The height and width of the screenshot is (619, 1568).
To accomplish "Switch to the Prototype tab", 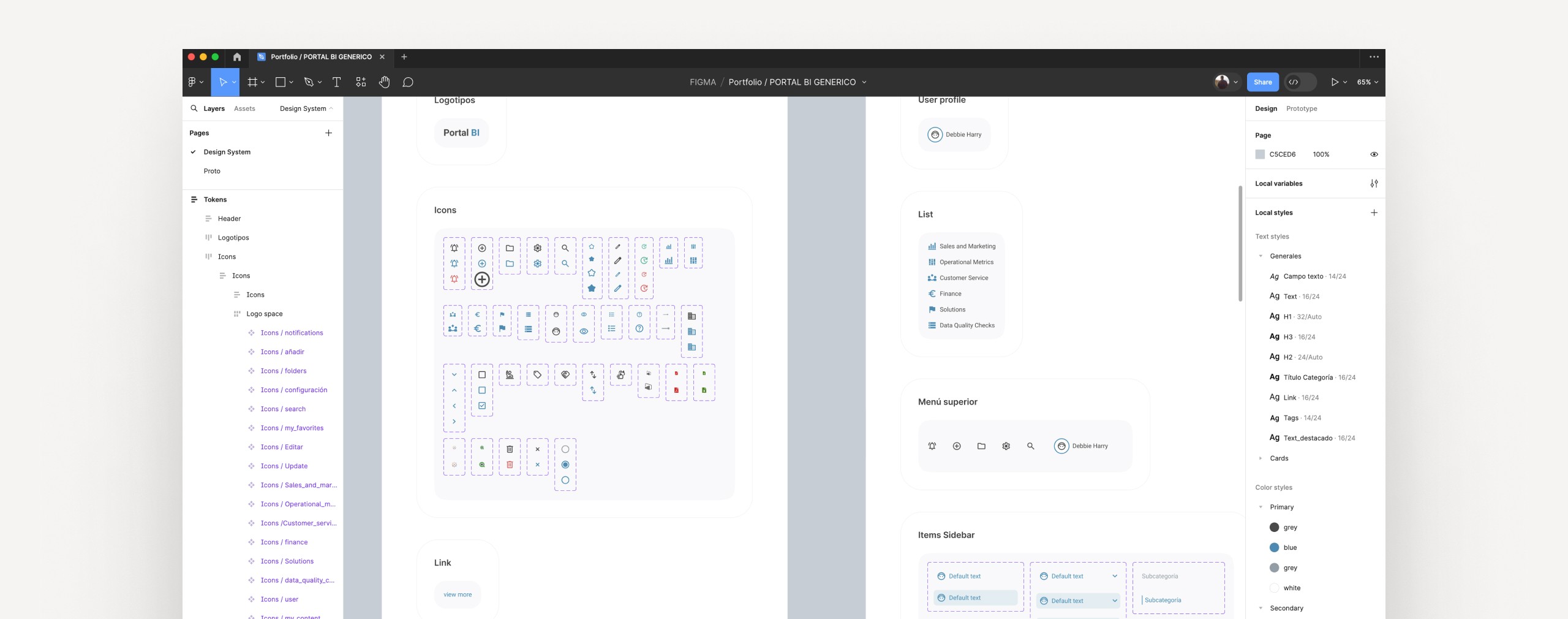I will (x=1302, y=108).
